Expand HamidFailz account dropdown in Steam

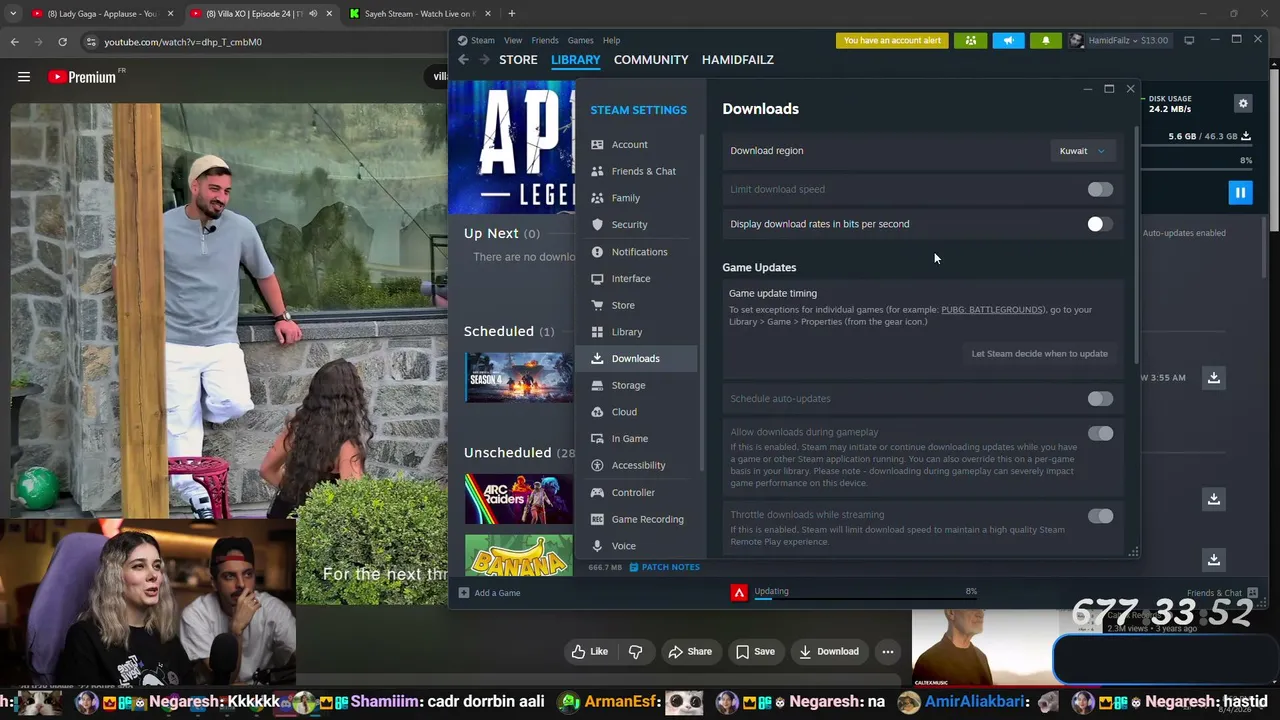coord(1119,40)
